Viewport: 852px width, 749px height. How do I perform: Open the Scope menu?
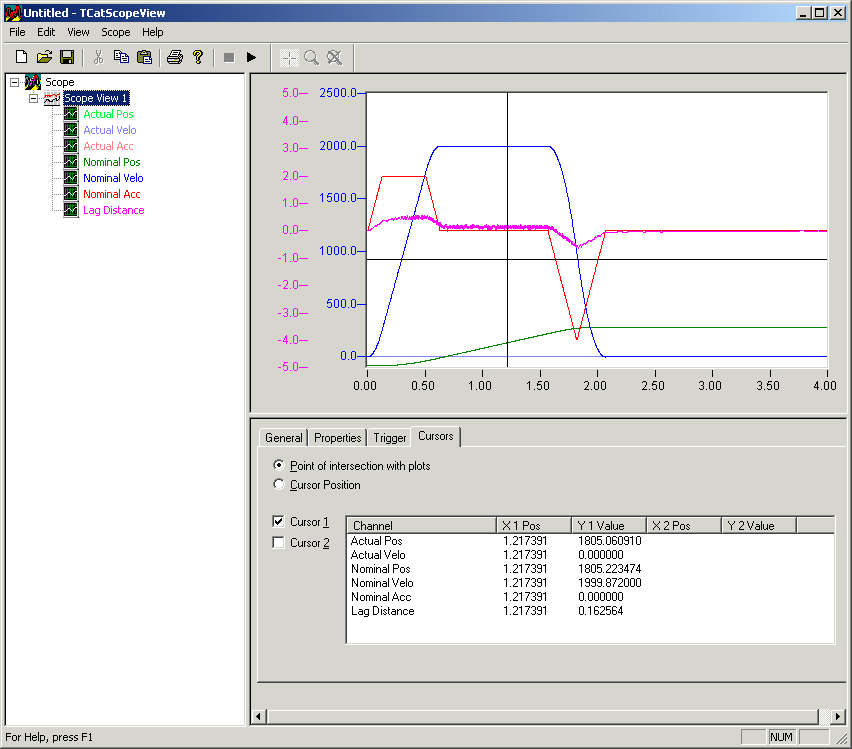116,32
